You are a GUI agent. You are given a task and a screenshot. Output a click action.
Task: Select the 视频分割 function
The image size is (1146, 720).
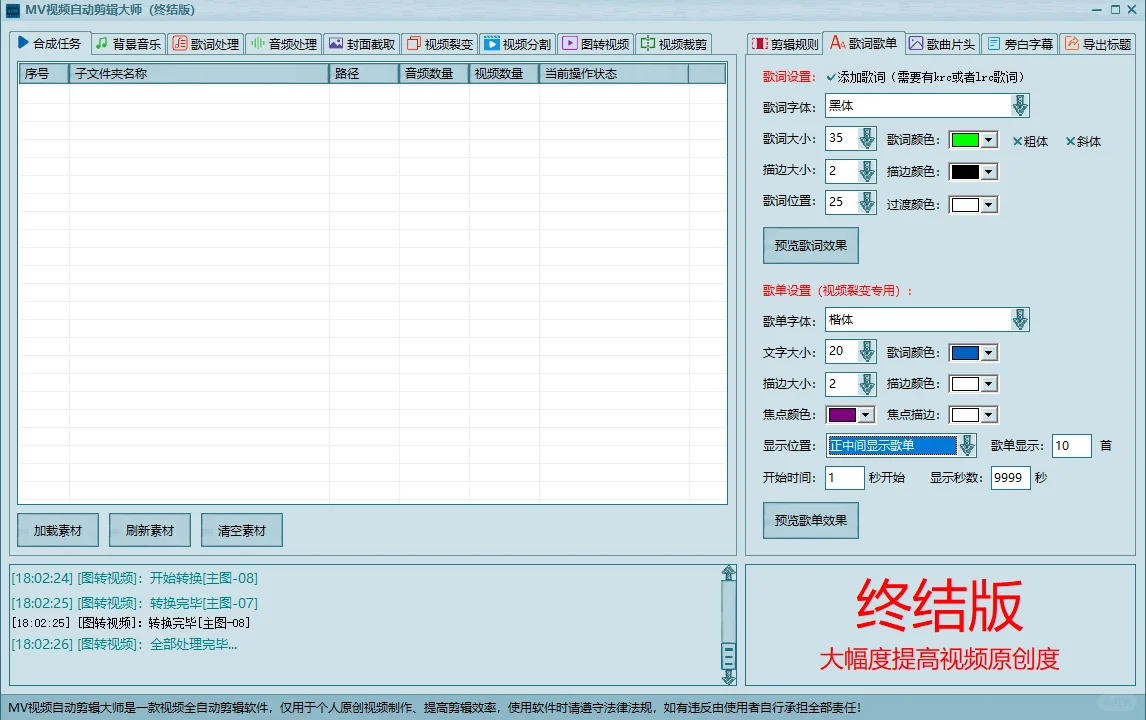click(518, 43)
